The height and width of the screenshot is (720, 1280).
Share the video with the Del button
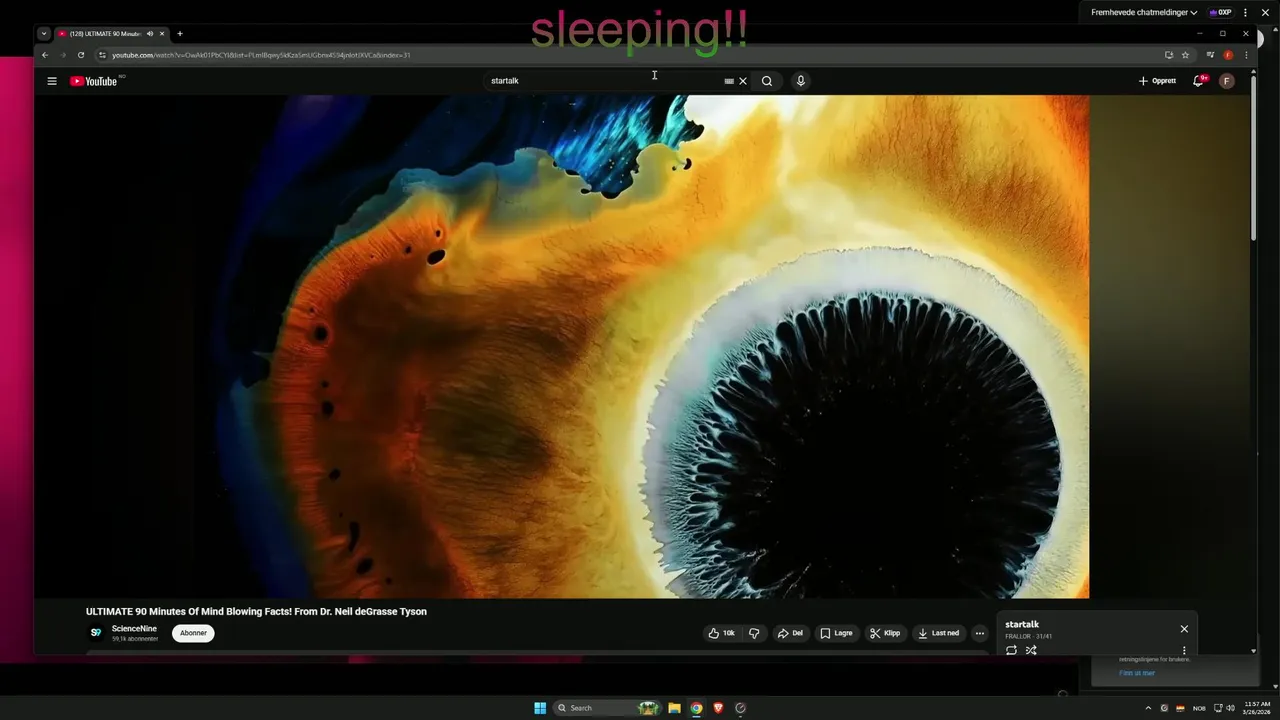point(790,633)
